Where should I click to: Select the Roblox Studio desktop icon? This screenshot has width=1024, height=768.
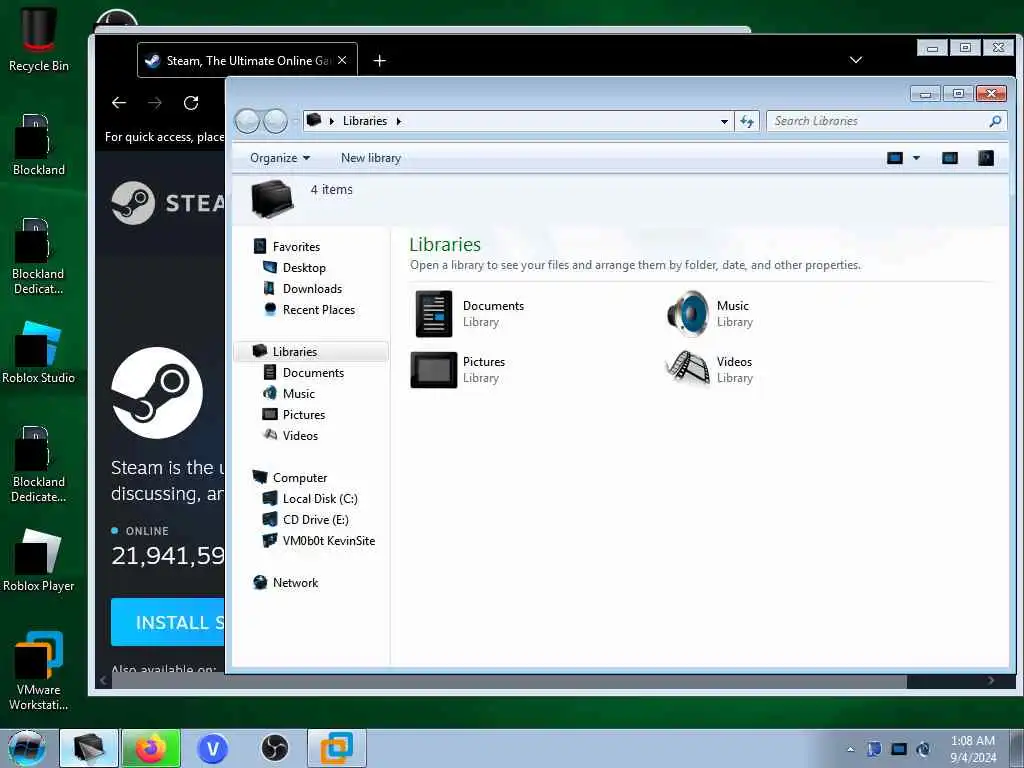coord(39,353)
